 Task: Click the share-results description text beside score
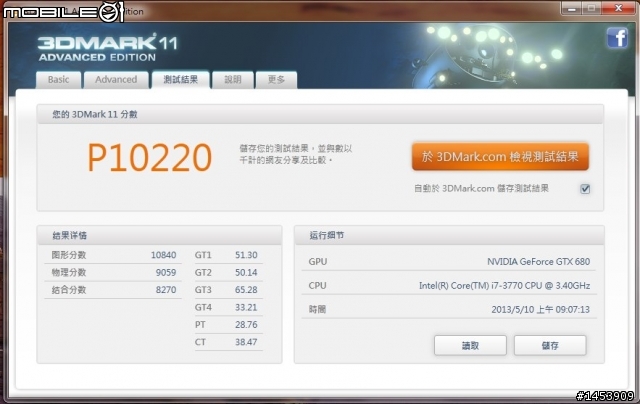(x=296, y=154)
